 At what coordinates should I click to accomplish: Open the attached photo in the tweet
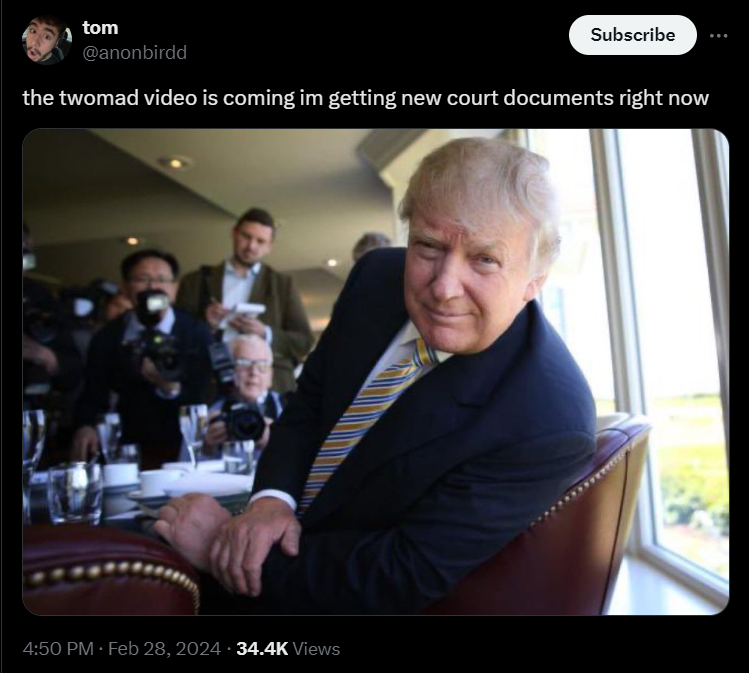375,372
